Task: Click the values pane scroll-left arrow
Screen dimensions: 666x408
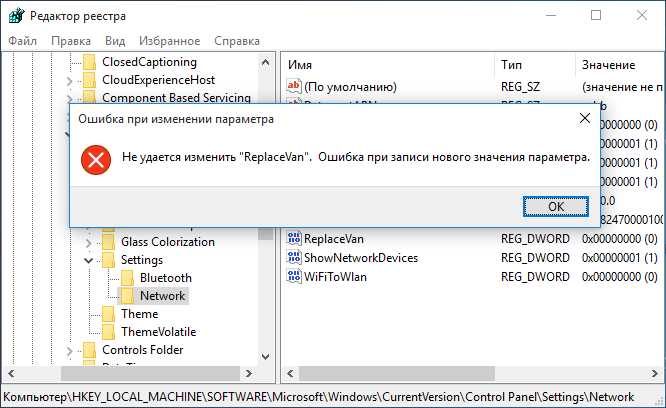Action: point(290,374)
